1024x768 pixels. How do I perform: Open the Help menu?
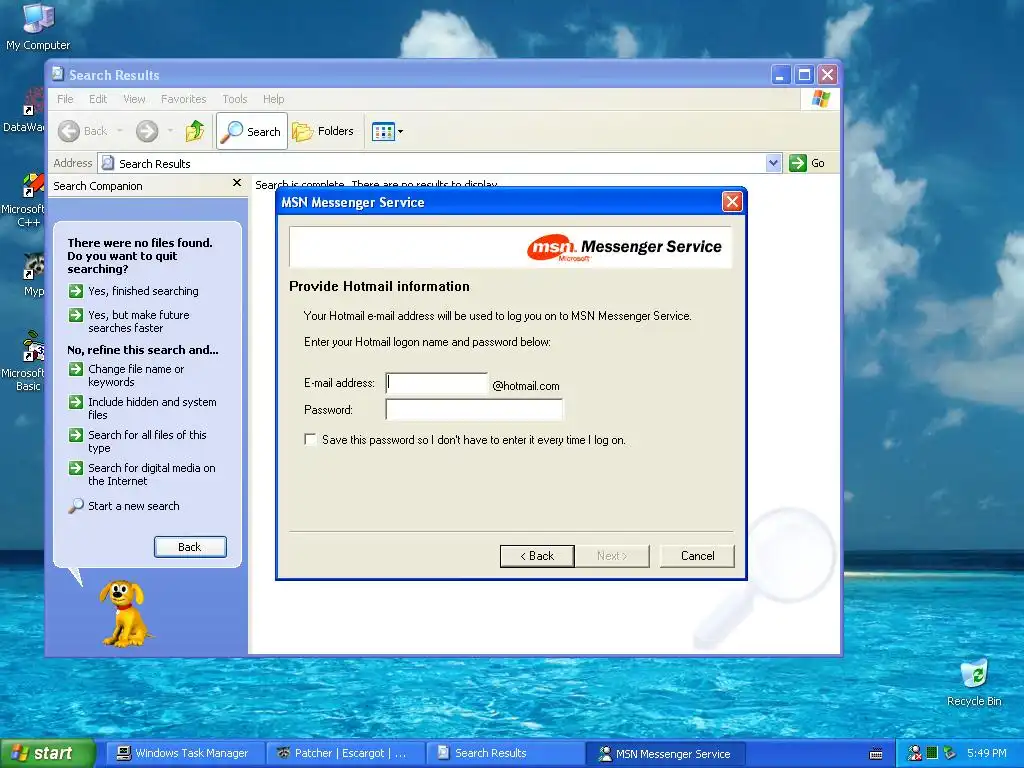[x=274, y=99]
